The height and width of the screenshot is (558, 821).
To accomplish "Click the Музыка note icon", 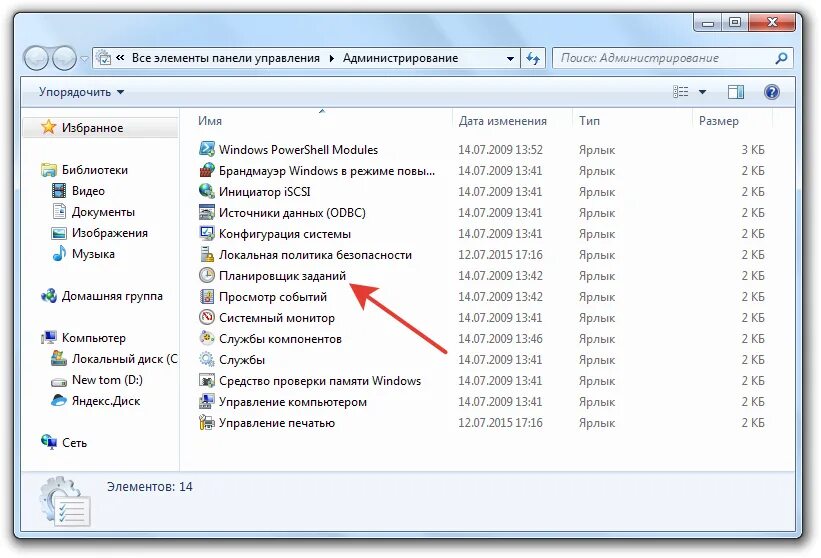I will (59, 253).
